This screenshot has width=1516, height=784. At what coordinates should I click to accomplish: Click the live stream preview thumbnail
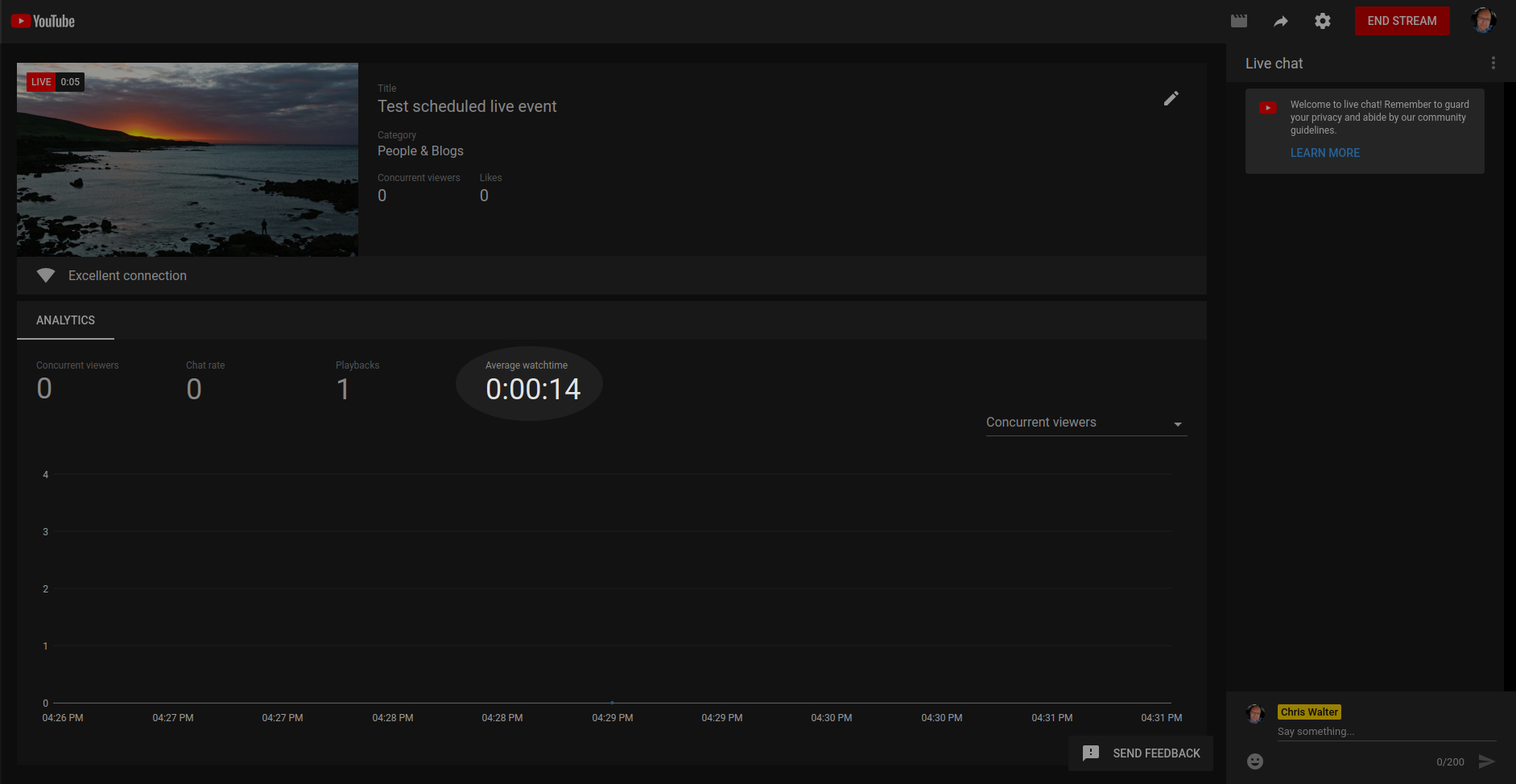(x=188, y=159)
